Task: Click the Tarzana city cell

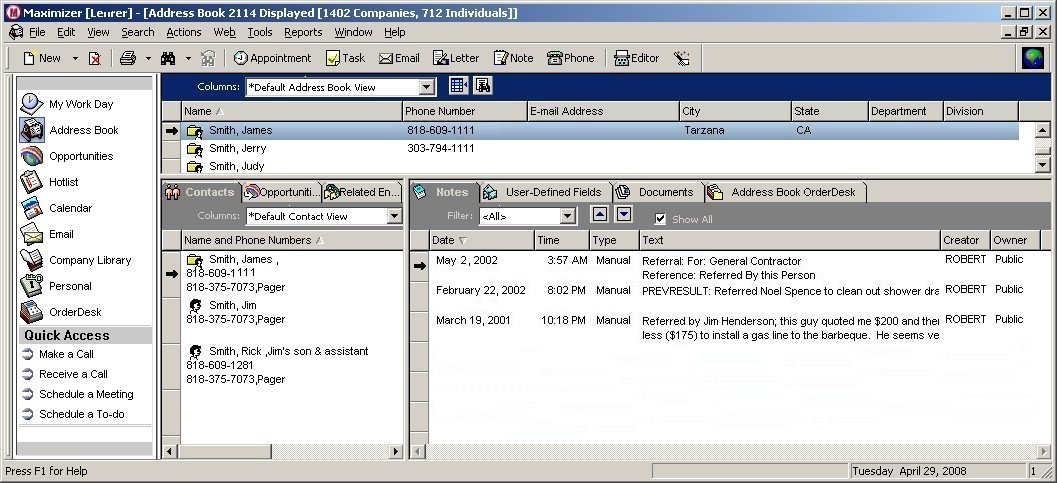Action: click(704, 131)
